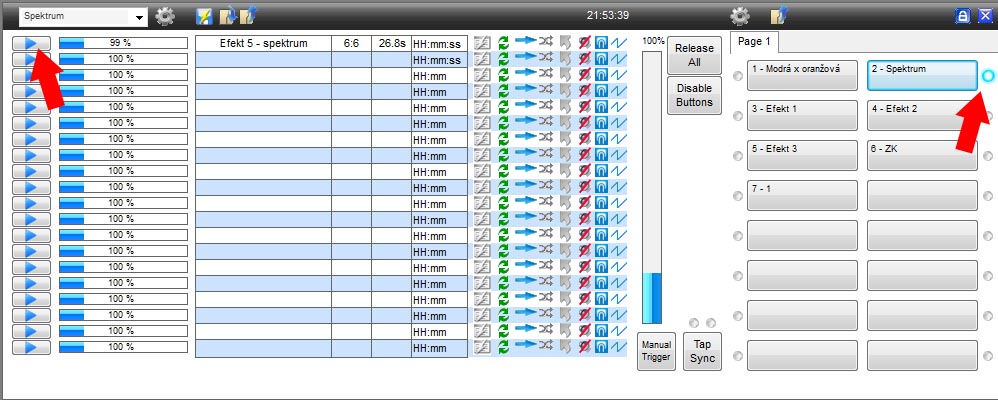Open the settings gear next to the Spektrum dropdown
Viewport: 998px width, 400px height.
(165, 16)
